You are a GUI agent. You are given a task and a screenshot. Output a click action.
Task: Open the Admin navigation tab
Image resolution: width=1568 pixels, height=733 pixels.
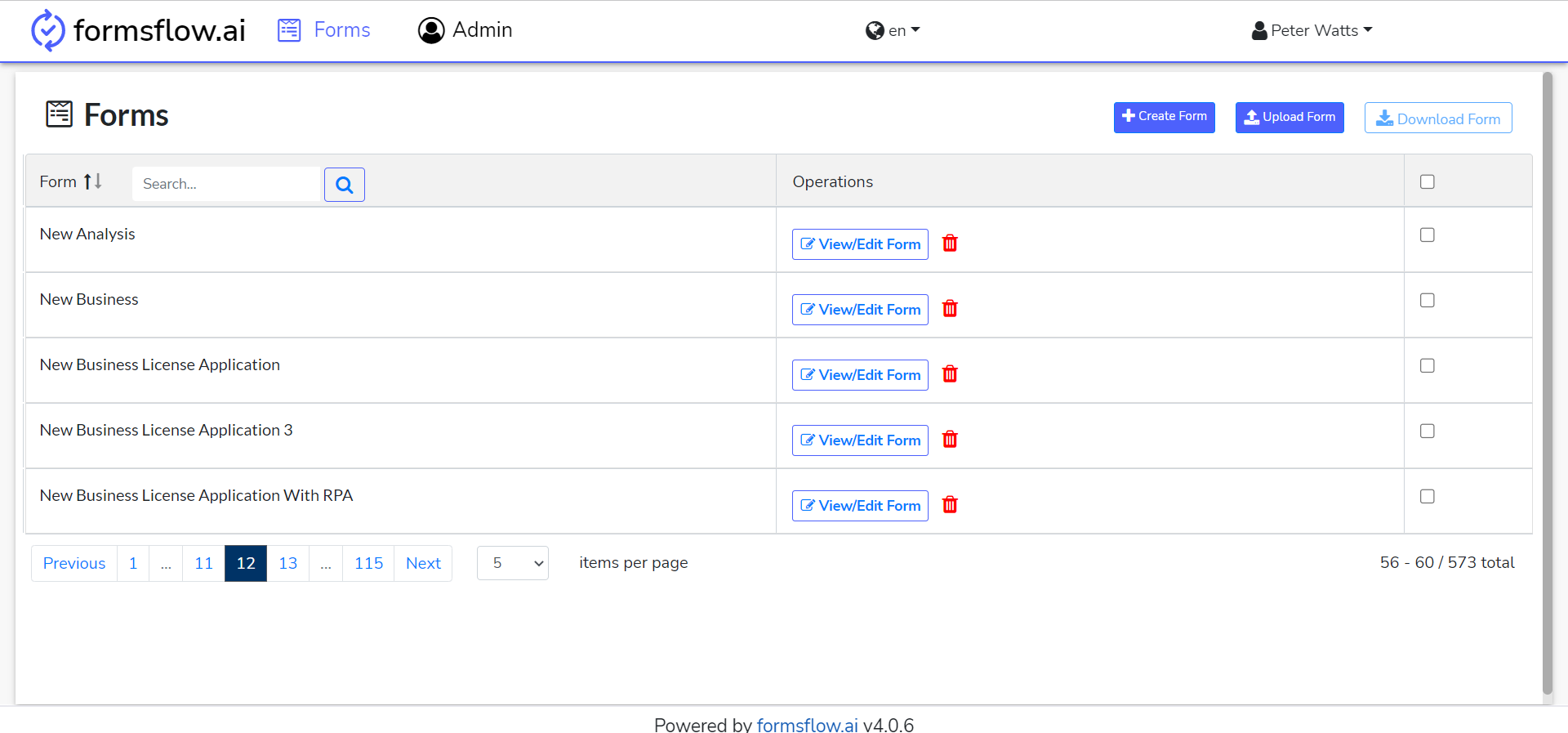pyautogui.click(x=465, y=30)
